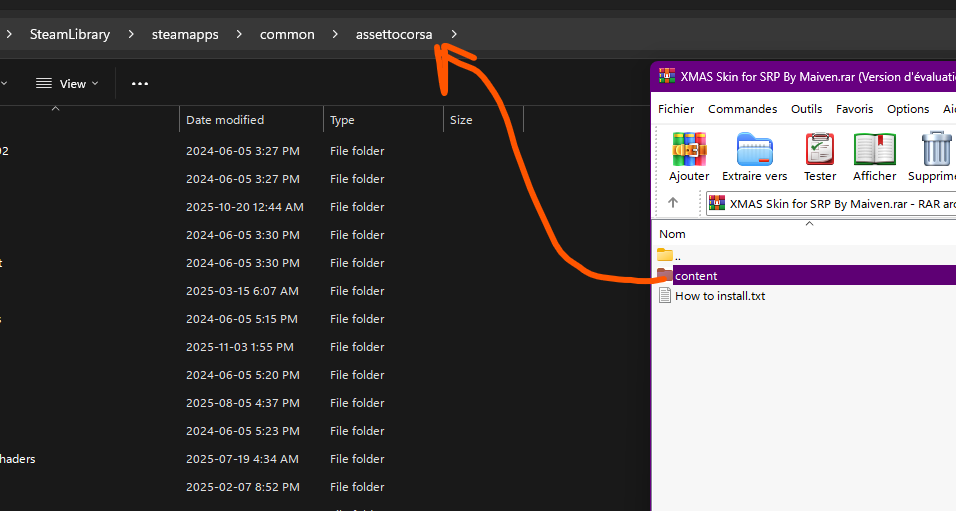The width and height of the screenshot is (956, 511).
Task: Expand chevron after assettocorsa breadcrumb
Action: click(454, 34)
